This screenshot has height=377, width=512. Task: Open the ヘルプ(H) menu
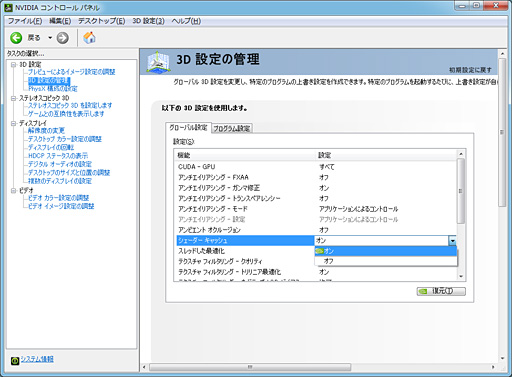[x=186, y=21]
